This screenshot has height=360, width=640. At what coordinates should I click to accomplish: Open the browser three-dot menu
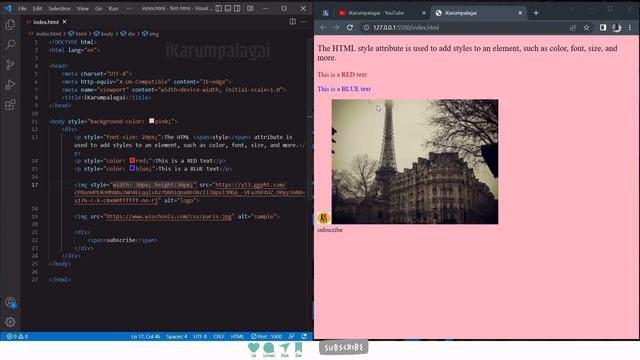click(x=630, y=27)
